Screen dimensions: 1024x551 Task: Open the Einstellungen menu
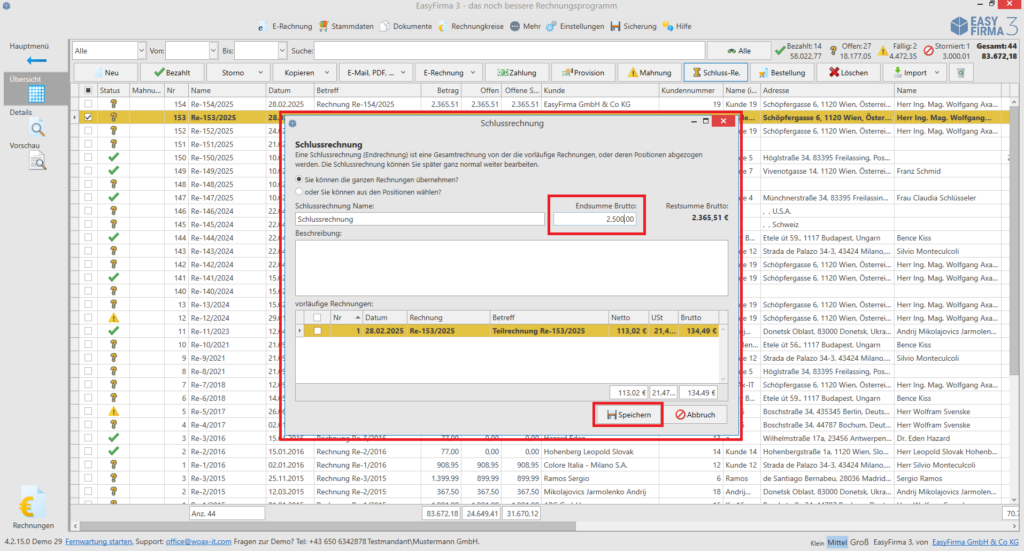tap(575, 26)
